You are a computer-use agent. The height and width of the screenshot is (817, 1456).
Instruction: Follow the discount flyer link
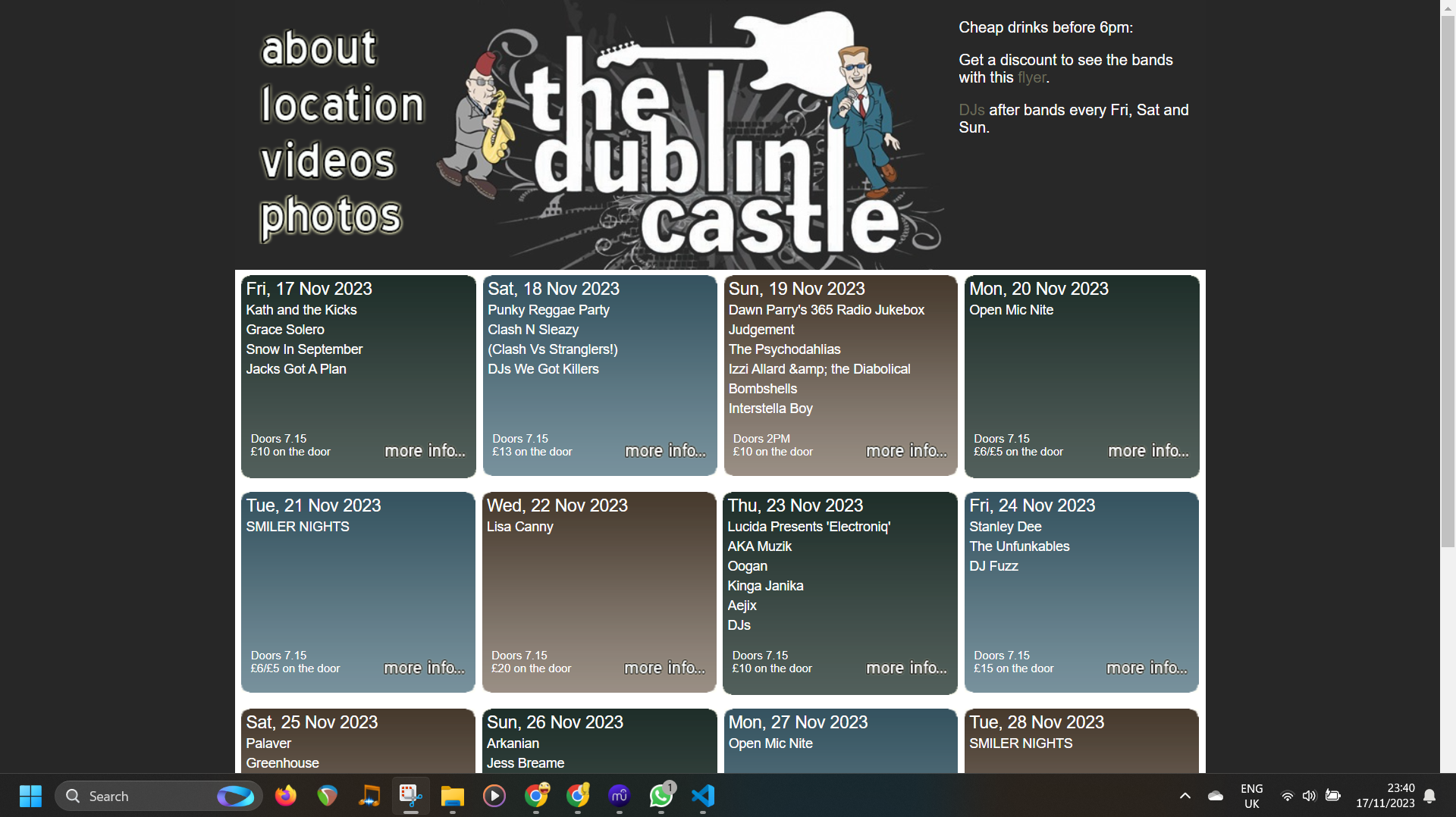click(x=1031, y=77)
